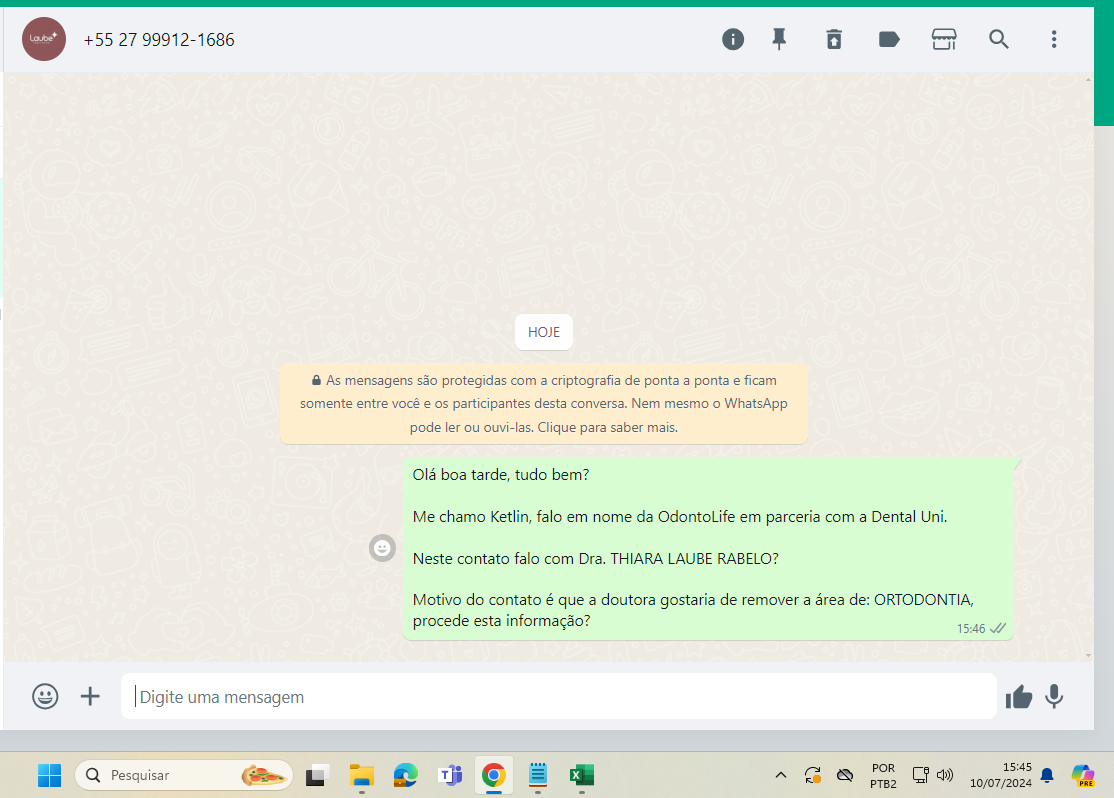Open the contact's Laube profile picture
Screen dimensions: 1114x798
click(44, 40)
